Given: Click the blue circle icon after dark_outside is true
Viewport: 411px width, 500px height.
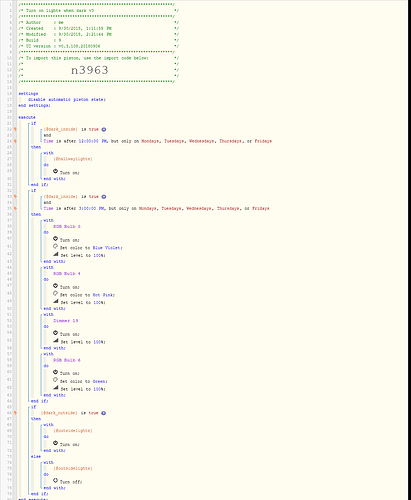Looking at the screenshot, I should click(104, 413).
